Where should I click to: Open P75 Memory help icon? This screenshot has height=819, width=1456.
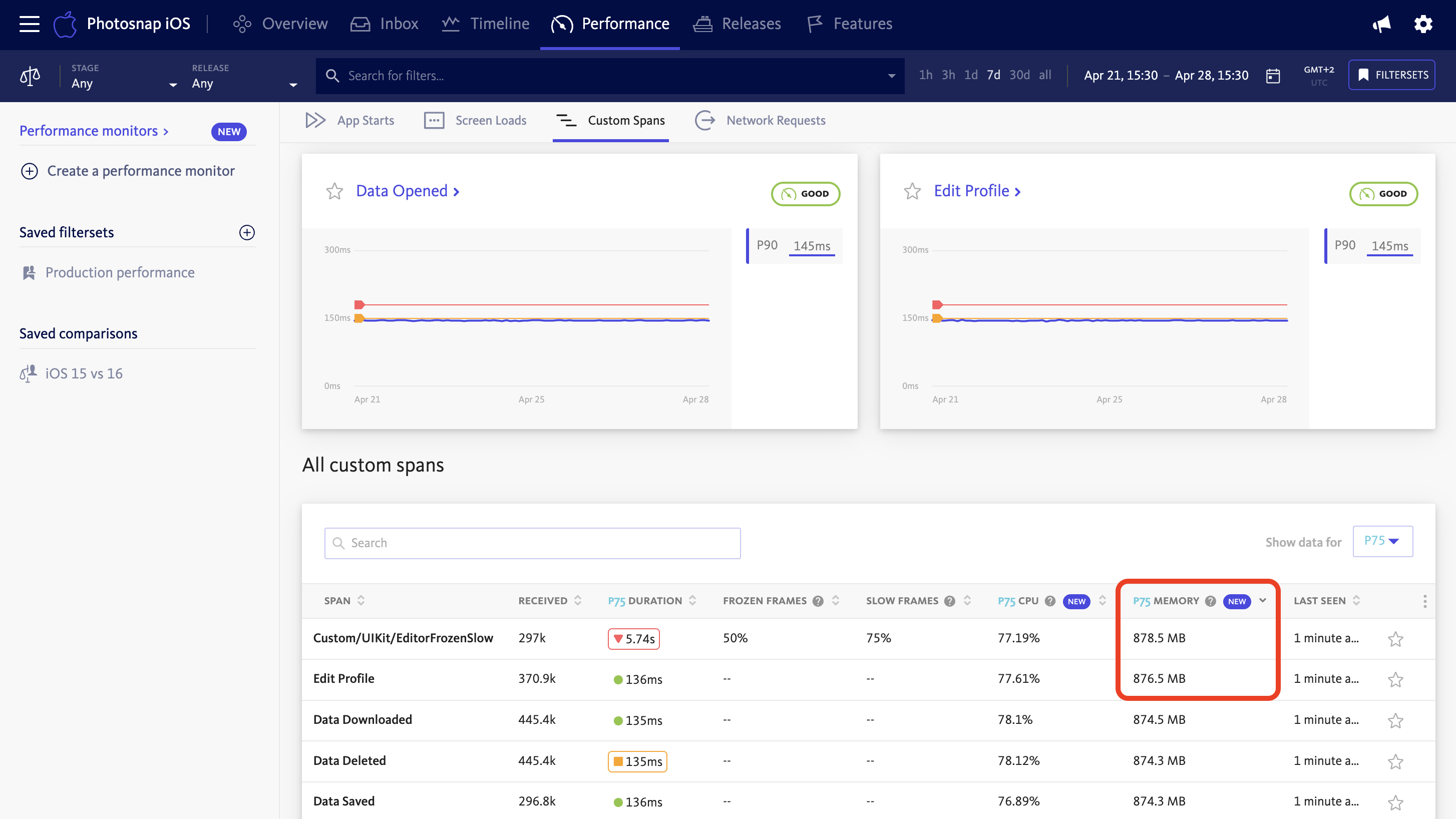pos(1210,601)
